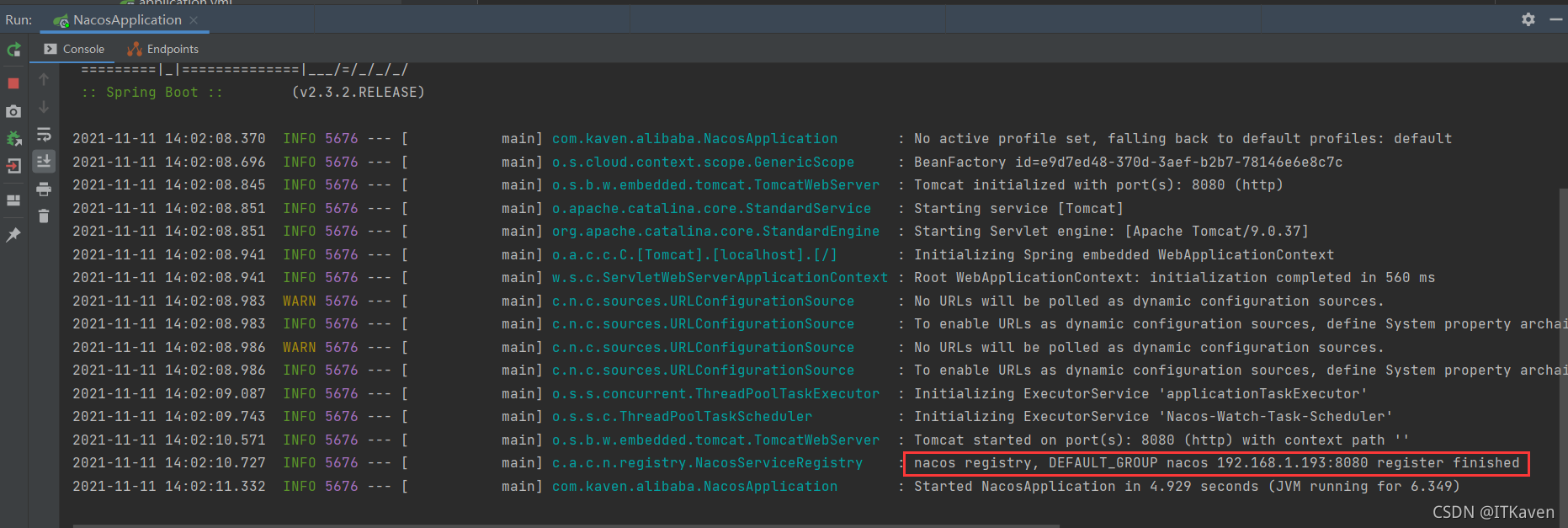The image size is (1568, 528).
Task: Clear all console output with trash icon
Action: pyautogui.click(x=44, y=216)
